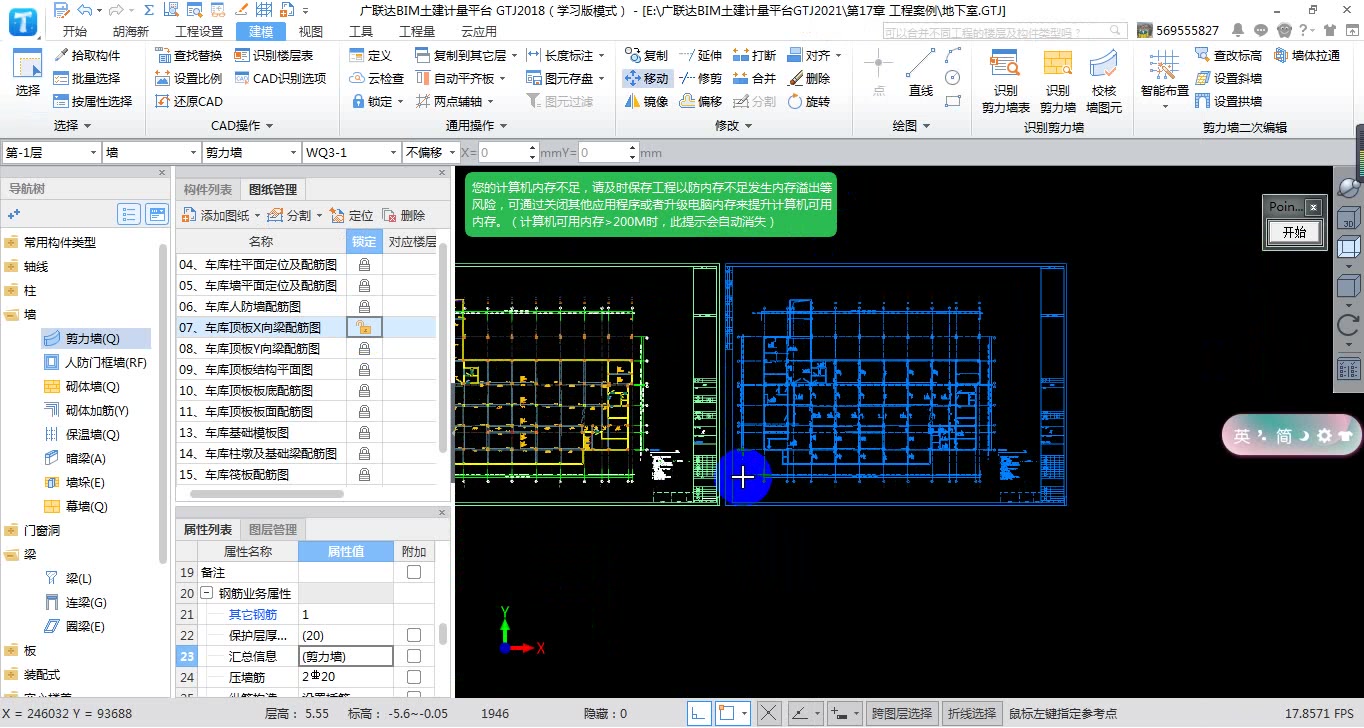This screenshot has width=1364, height=728.
Task: Toggle 跨图层选择 in status bar
Action: point(903,713)
